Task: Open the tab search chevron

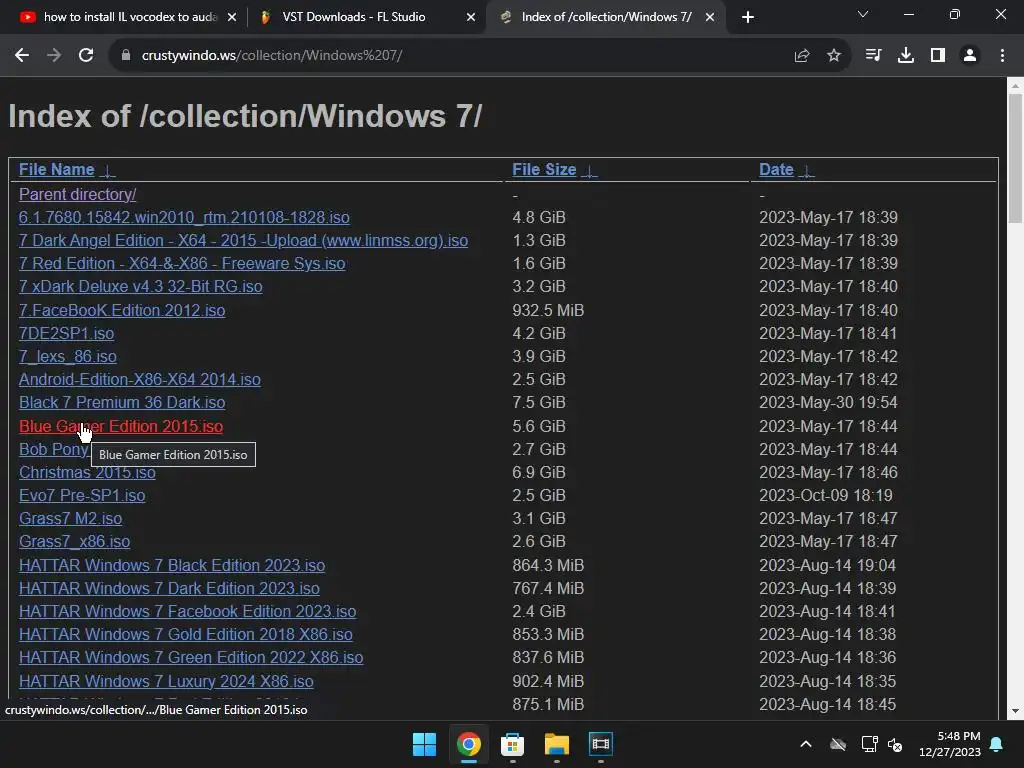Action: [x=863, y=14]
